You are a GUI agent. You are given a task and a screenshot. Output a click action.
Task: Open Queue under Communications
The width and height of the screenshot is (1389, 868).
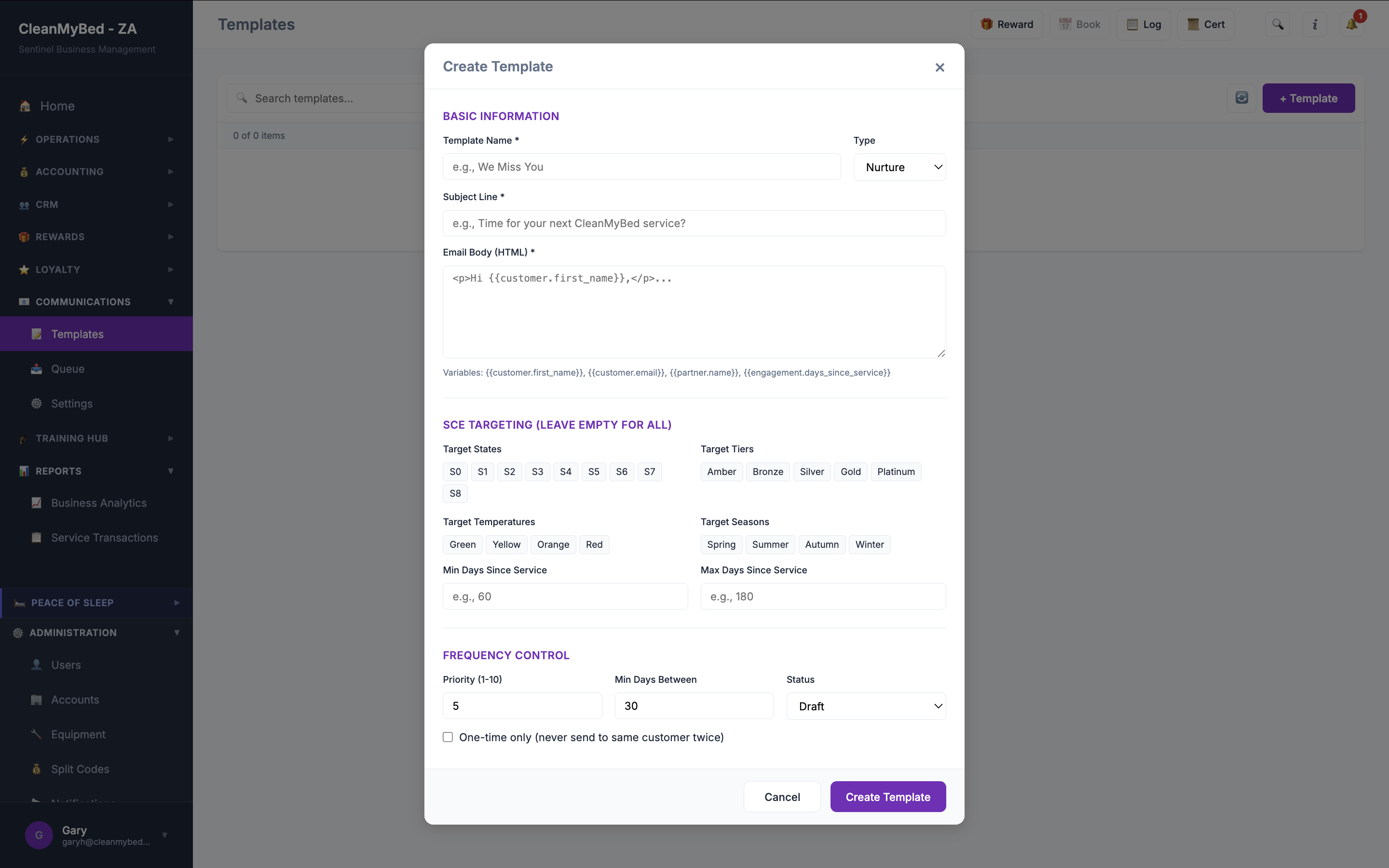68,369
